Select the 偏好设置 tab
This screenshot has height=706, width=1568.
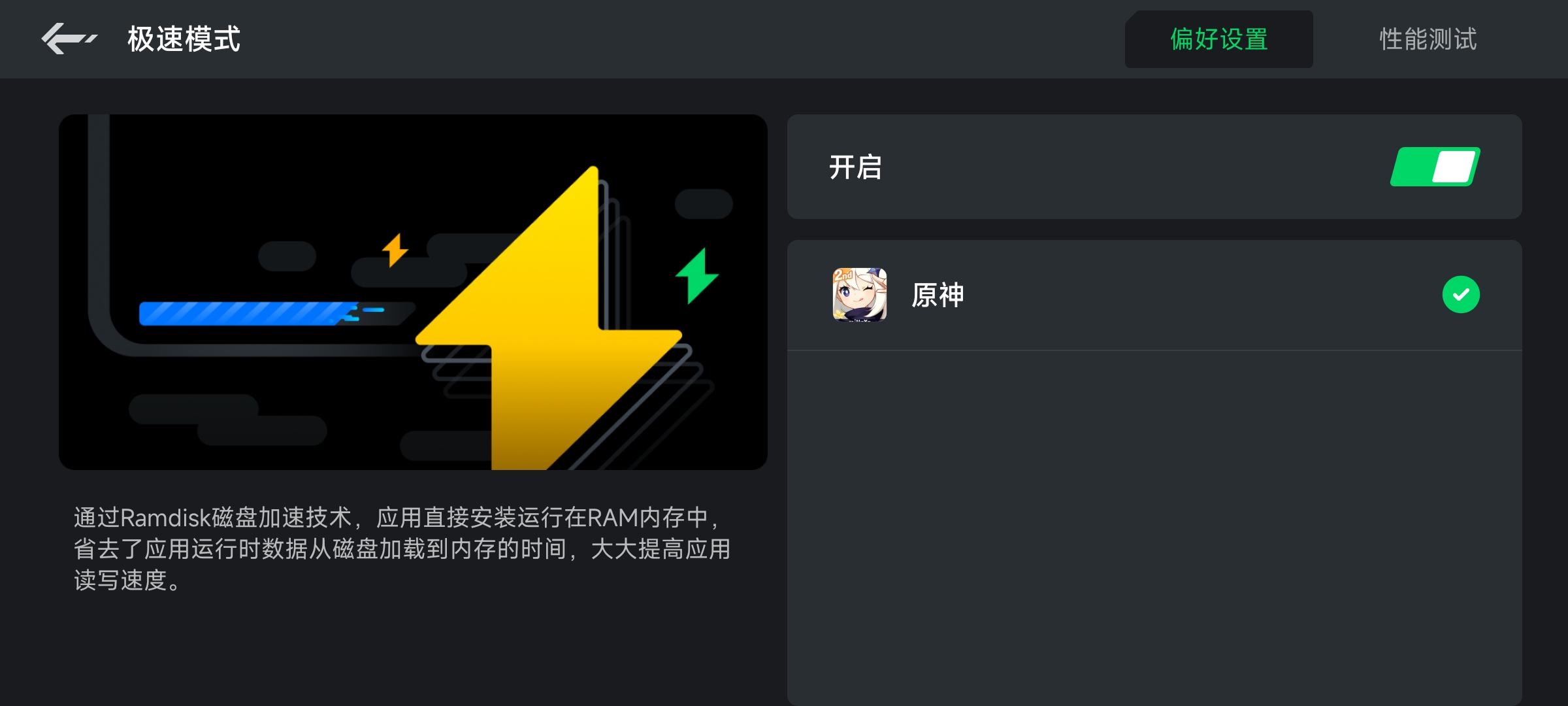pyautogui.click(x=1218, y=39)
